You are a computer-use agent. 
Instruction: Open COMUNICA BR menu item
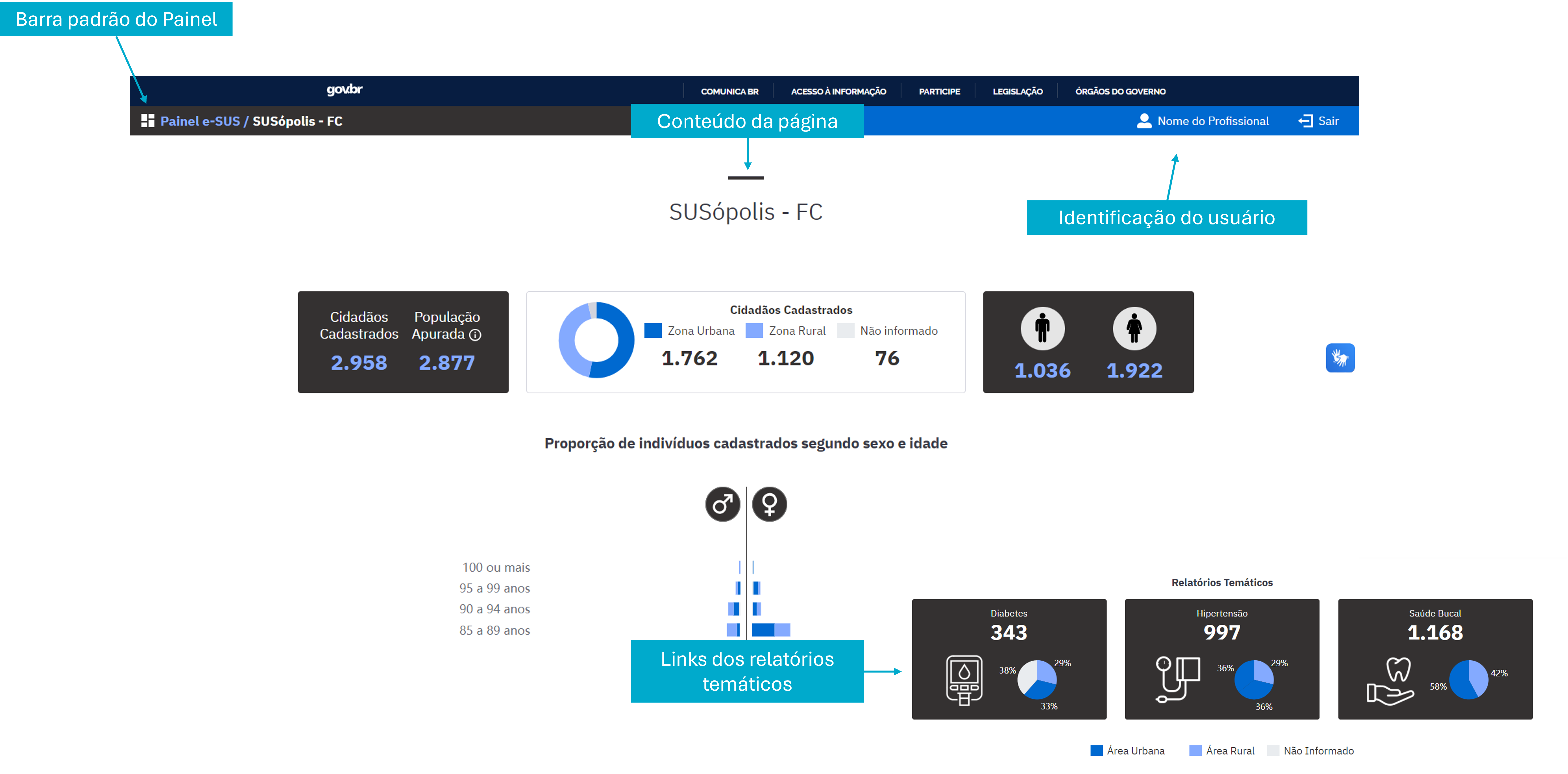tap(729, 91)
